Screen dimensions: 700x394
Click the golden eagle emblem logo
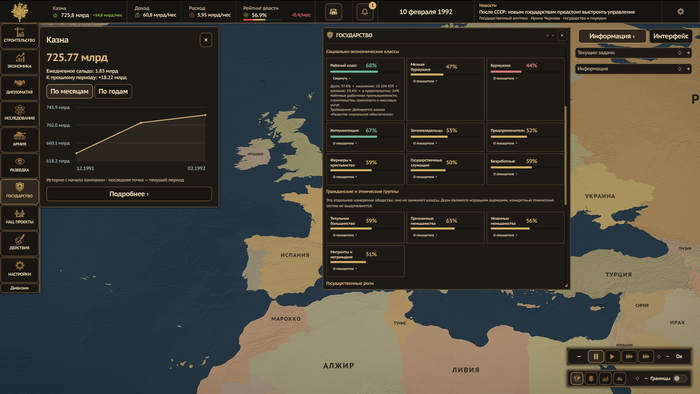pos(19,11)
